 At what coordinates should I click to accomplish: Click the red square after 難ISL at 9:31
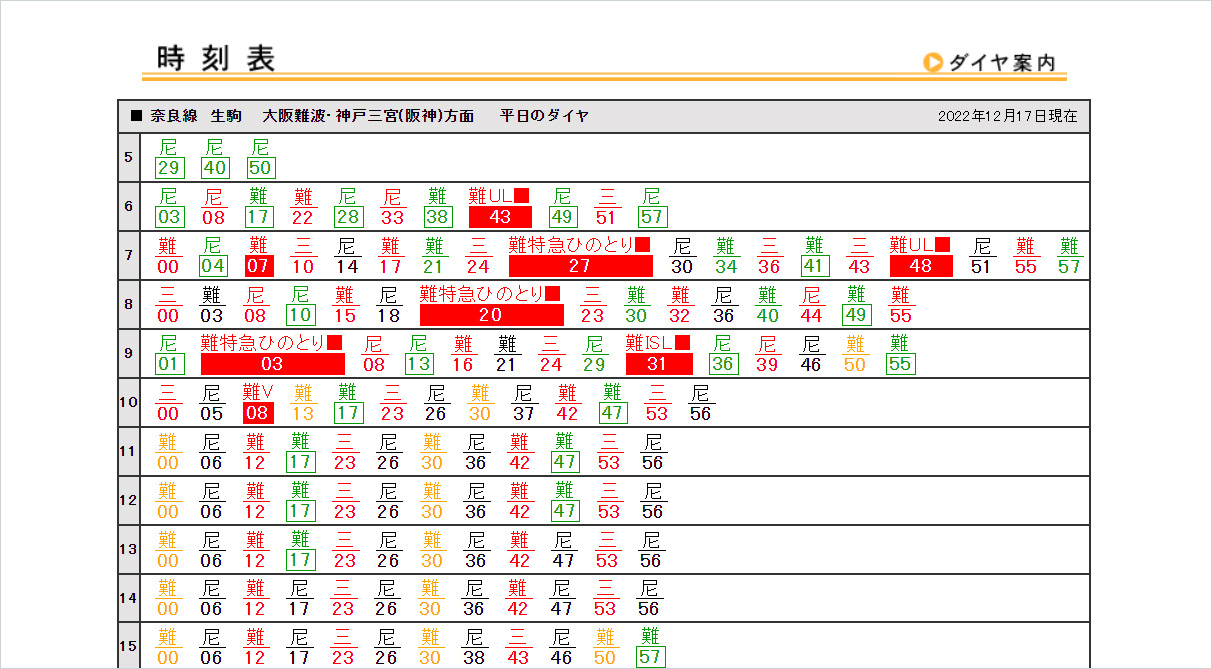coord(683,343)
